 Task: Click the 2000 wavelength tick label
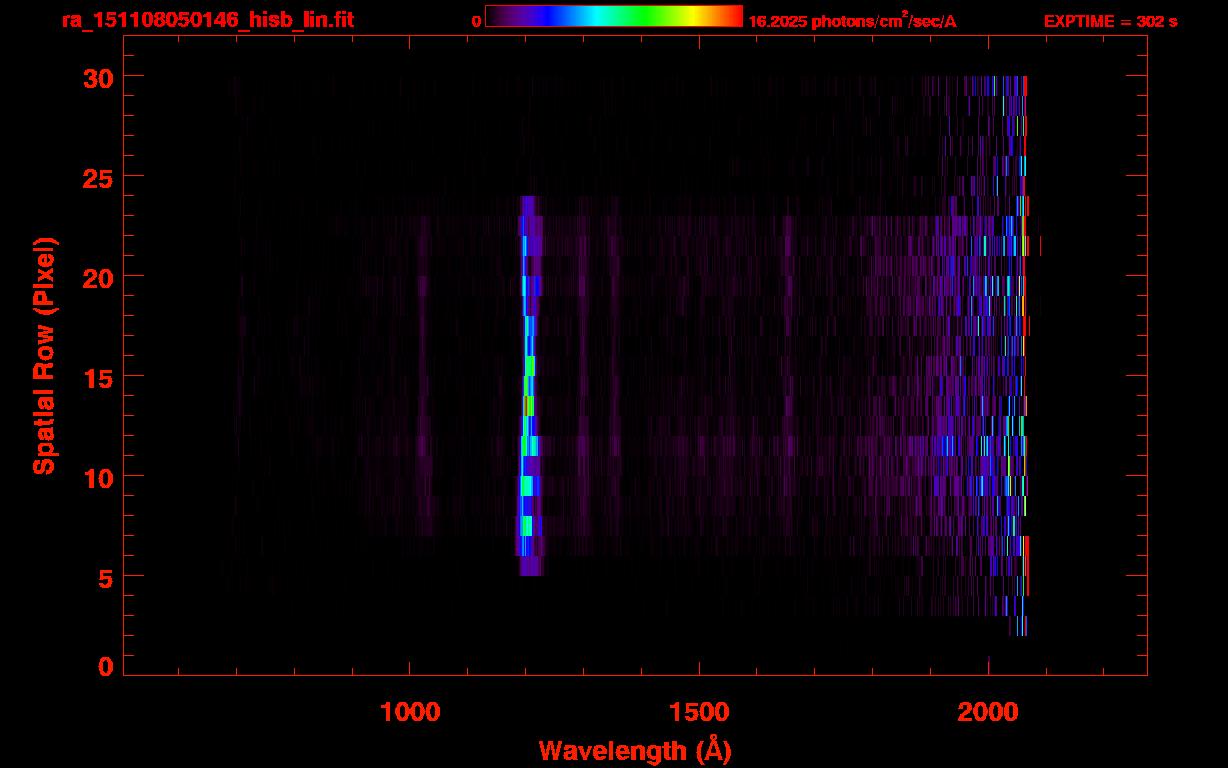coord(988,712)
